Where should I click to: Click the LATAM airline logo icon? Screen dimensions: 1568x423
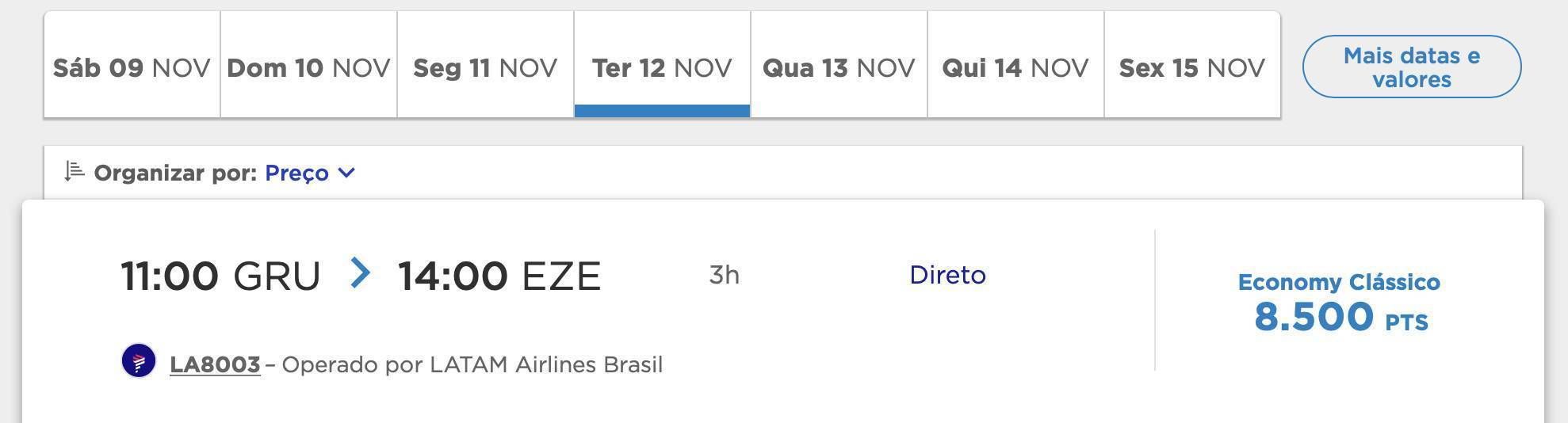[139, 361]
